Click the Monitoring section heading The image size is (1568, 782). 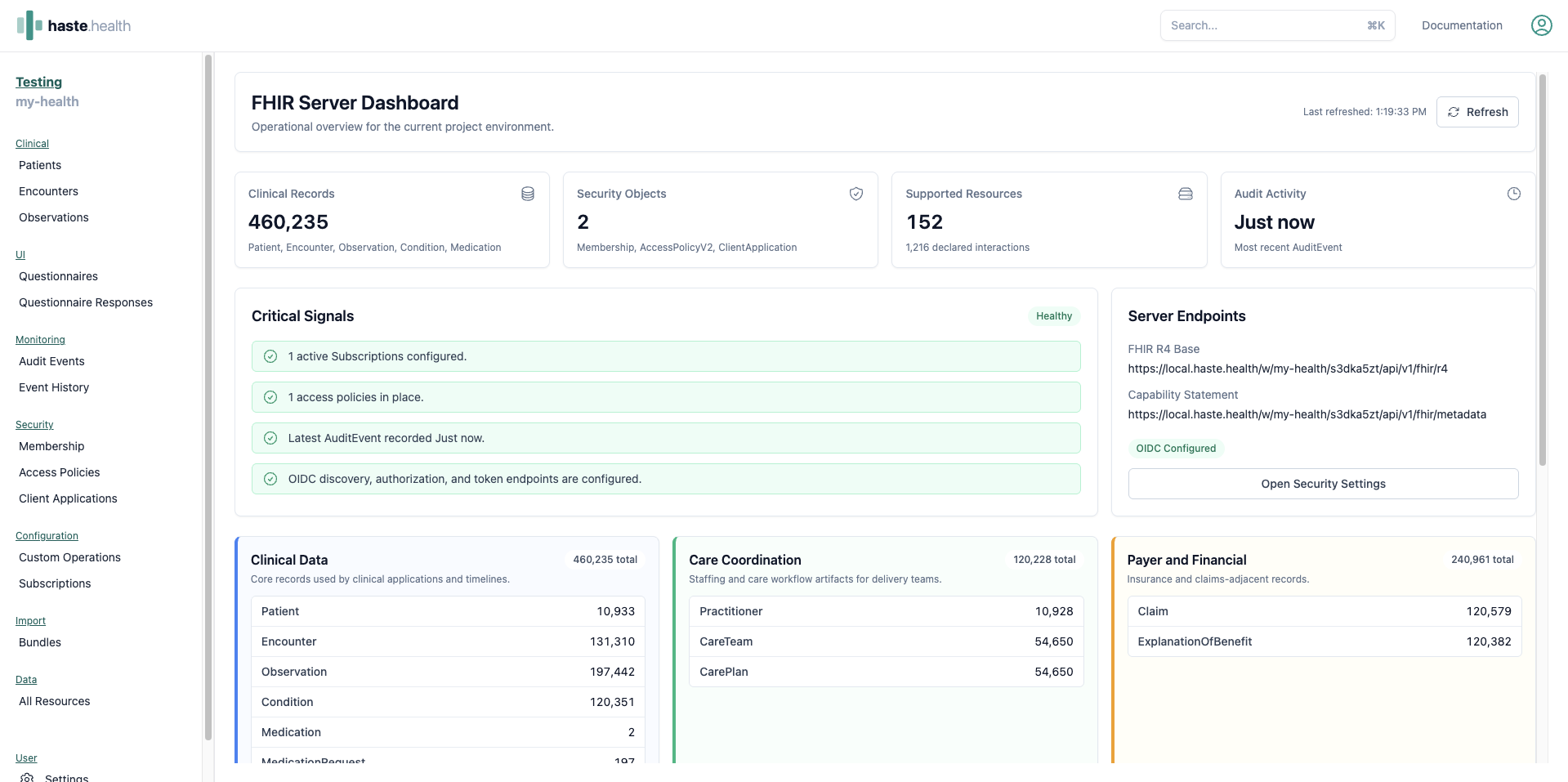[40, 340]
